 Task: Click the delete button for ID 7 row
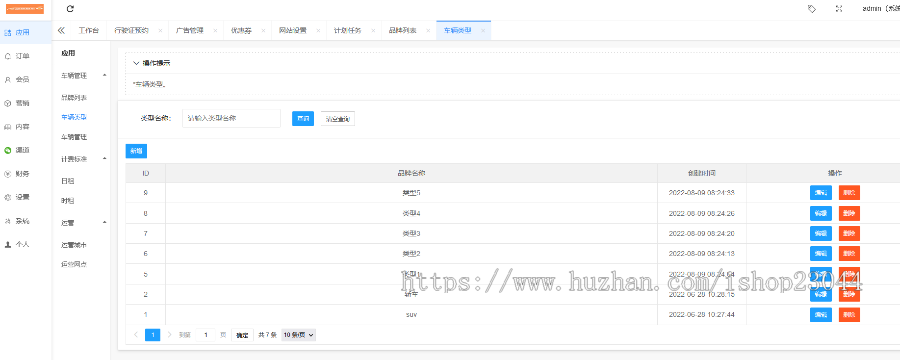pos(849,234)
